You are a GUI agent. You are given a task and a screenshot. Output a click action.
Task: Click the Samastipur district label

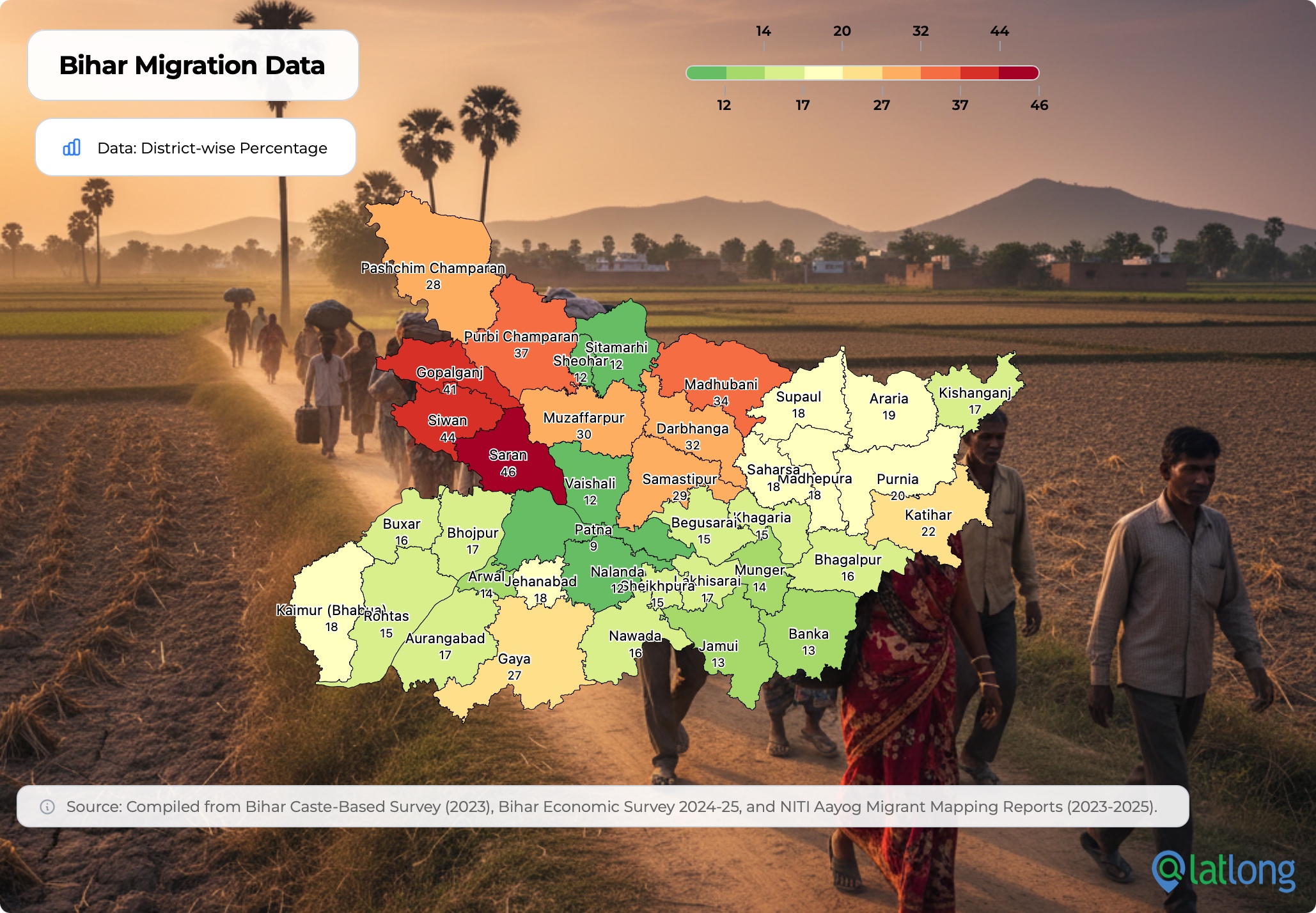pyautogui.click(x=680, y=479)
